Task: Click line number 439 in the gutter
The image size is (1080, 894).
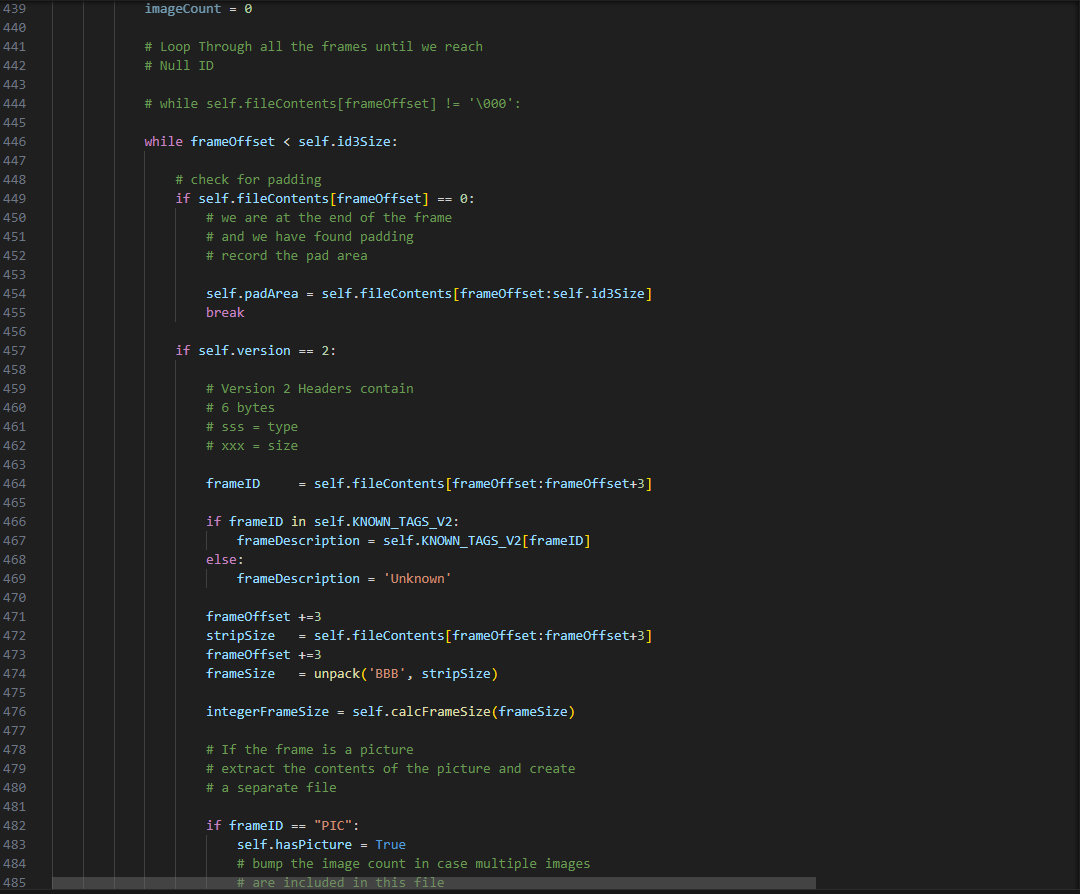Action: click(x=15, y=8)
